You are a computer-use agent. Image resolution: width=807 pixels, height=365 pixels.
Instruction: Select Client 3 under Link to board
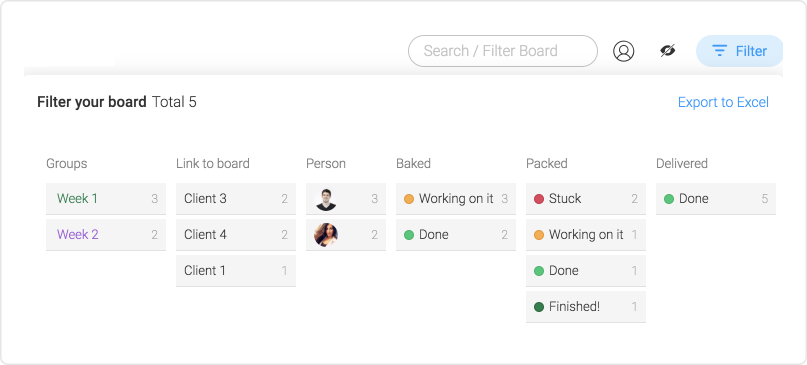236,199
